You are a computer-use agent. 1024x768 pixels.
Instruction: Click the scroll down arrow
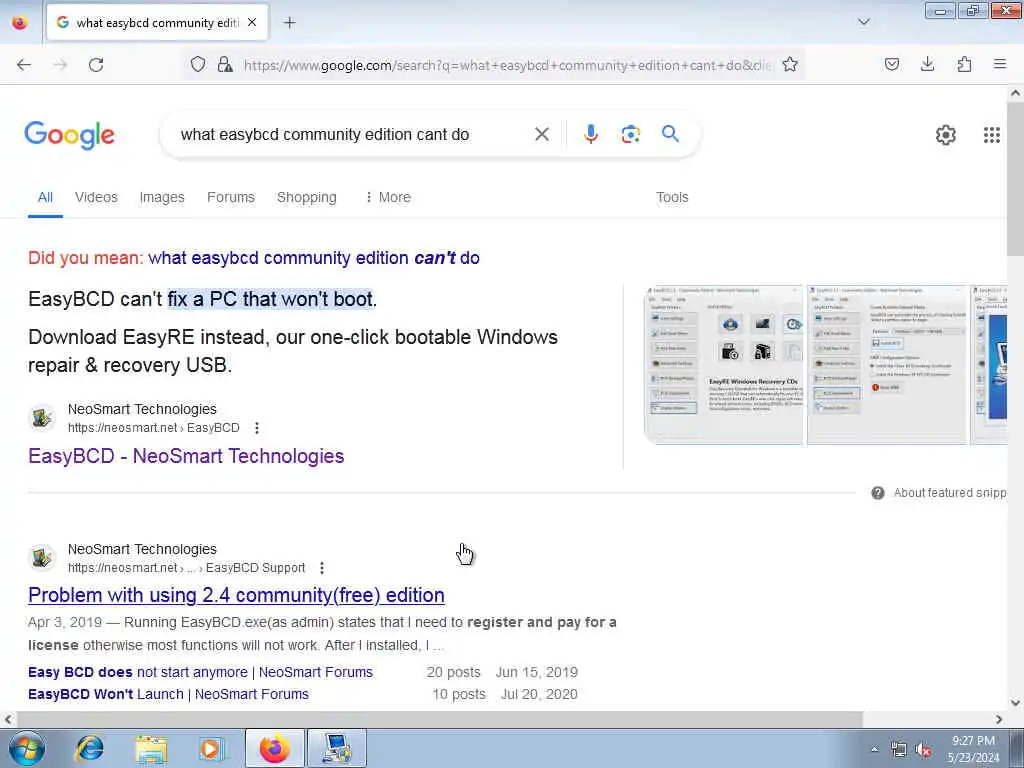pos(1016,703)
